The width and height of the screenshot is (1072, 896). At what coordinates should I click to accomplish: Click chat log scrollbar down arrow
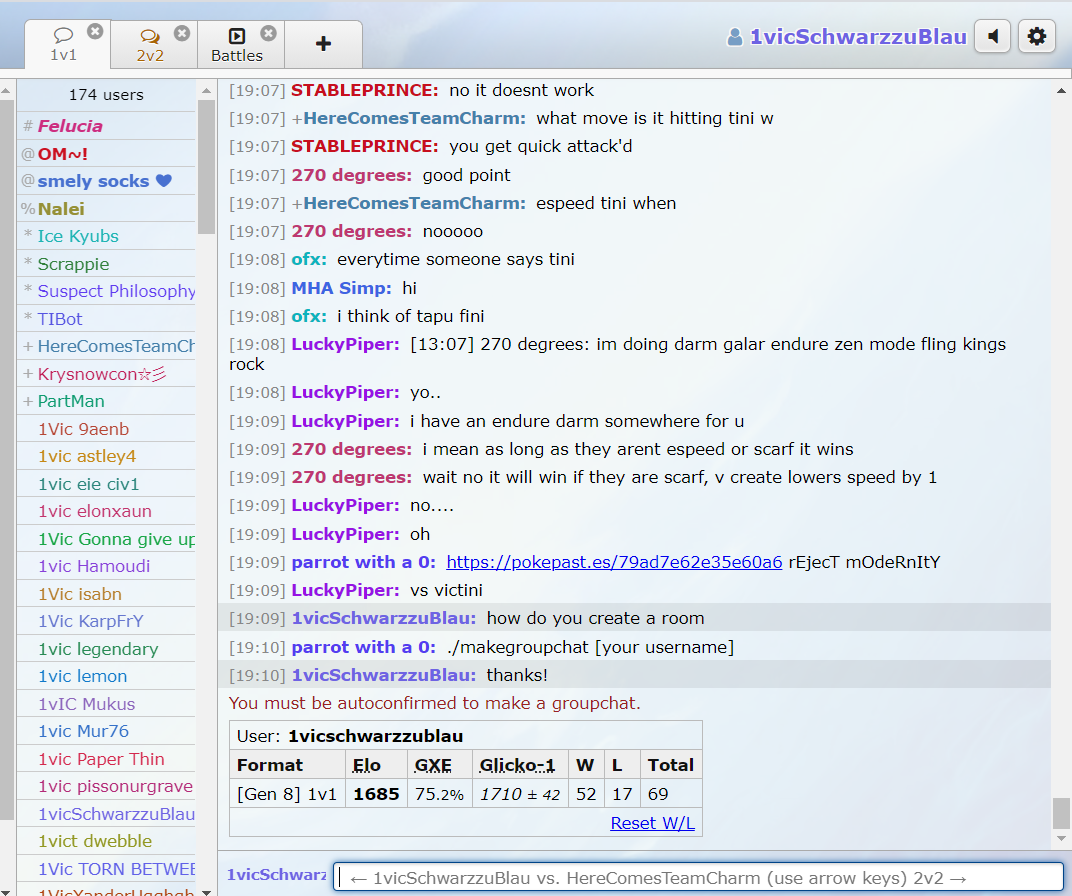pos(1061,839)
